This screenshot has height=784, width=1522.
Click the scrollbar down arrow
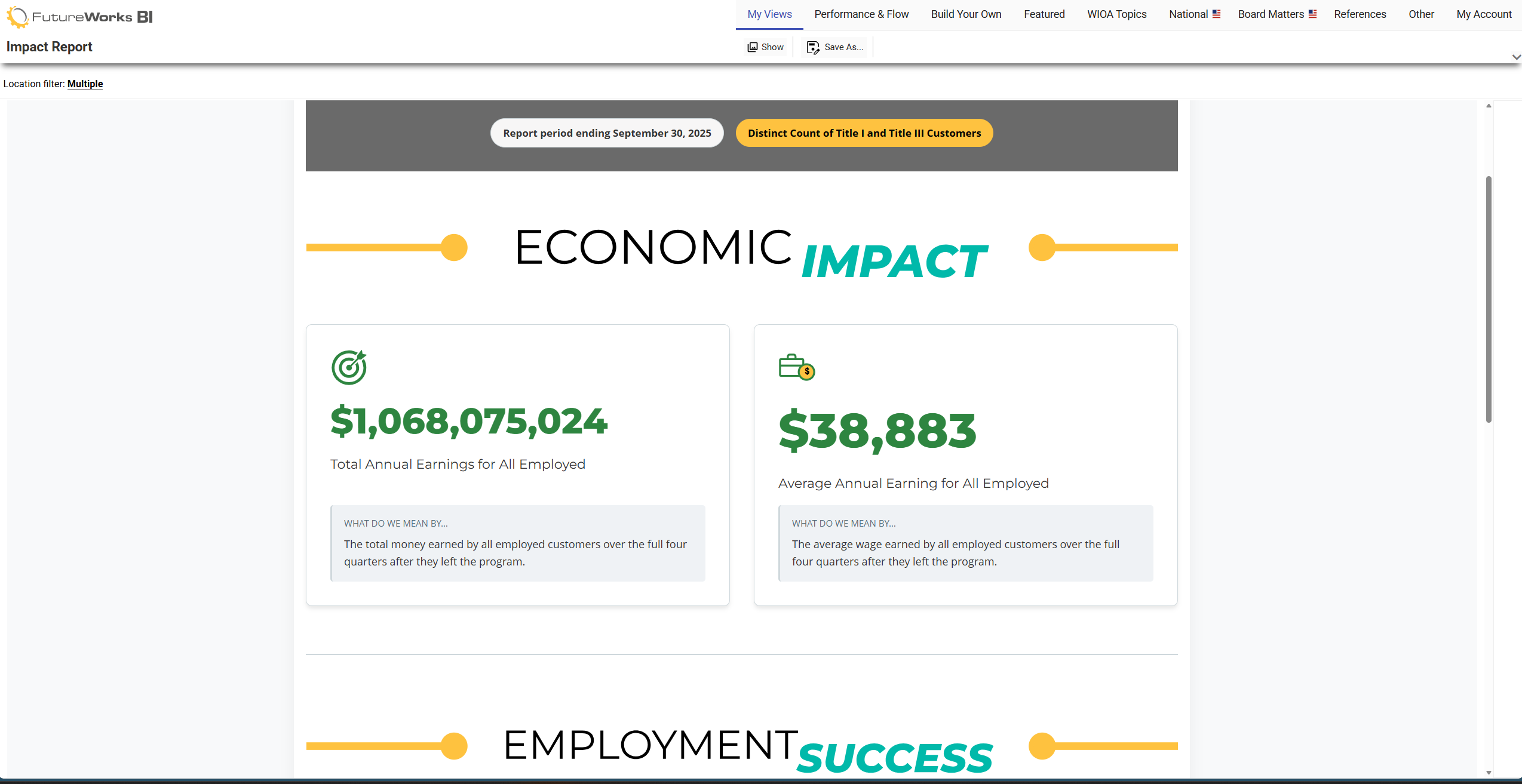tap(1489, 772)
